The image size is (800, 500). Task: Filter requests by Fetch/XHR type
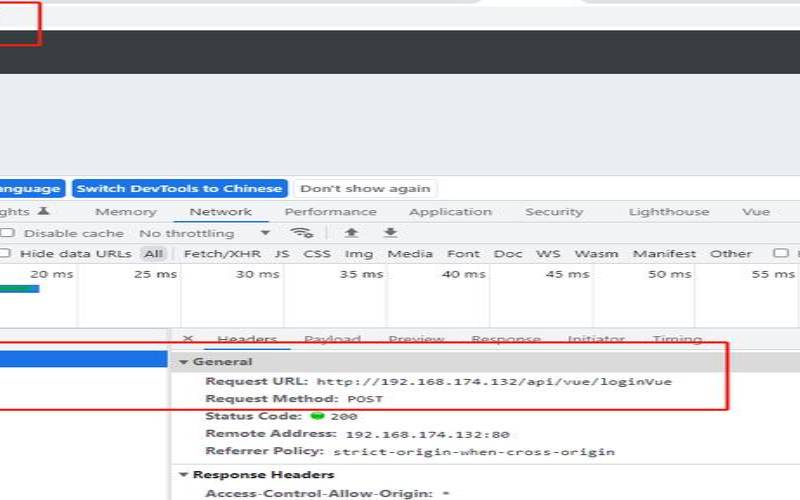222,254
